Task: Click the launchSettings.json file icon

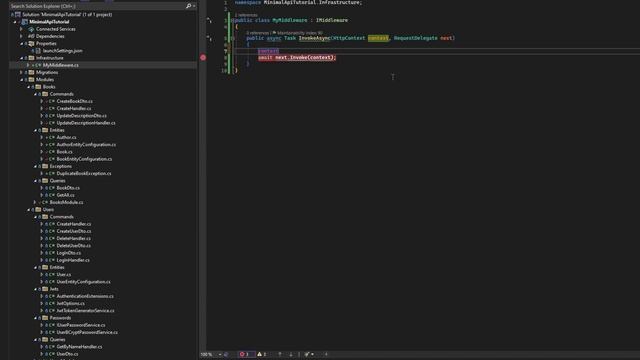Action: (x=38, y=51)
